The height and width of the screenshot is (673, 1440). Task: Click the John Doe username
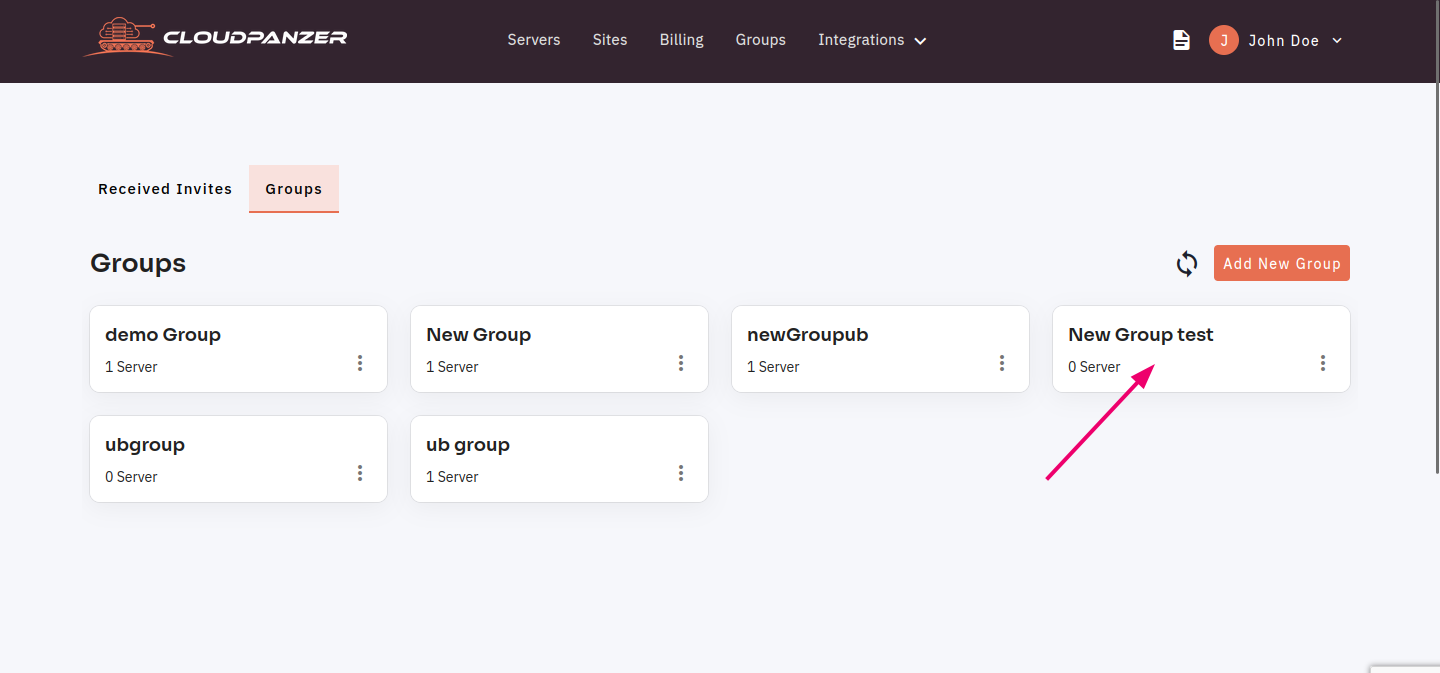(x=1284, y=41)
